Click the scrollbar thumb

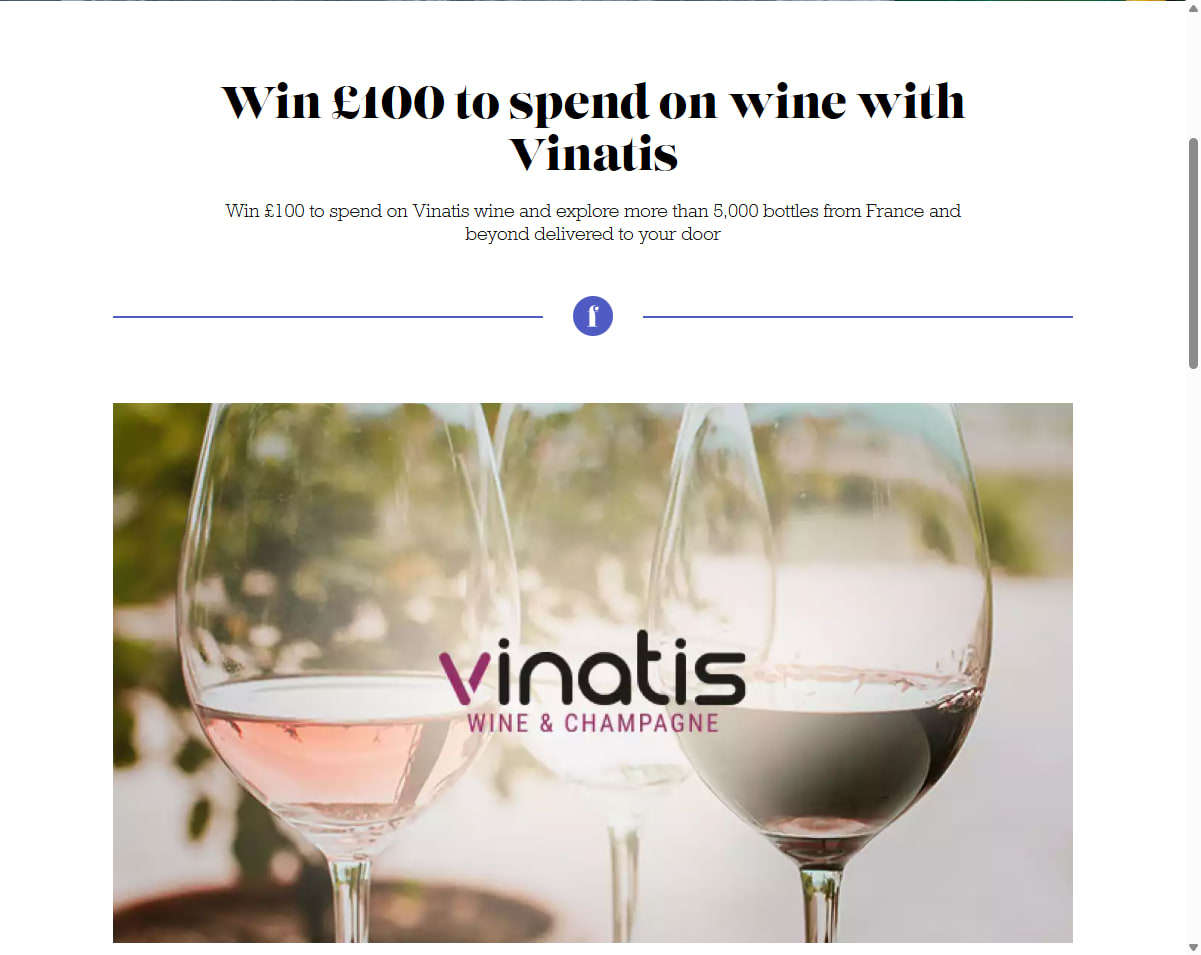pos(1193,254)
